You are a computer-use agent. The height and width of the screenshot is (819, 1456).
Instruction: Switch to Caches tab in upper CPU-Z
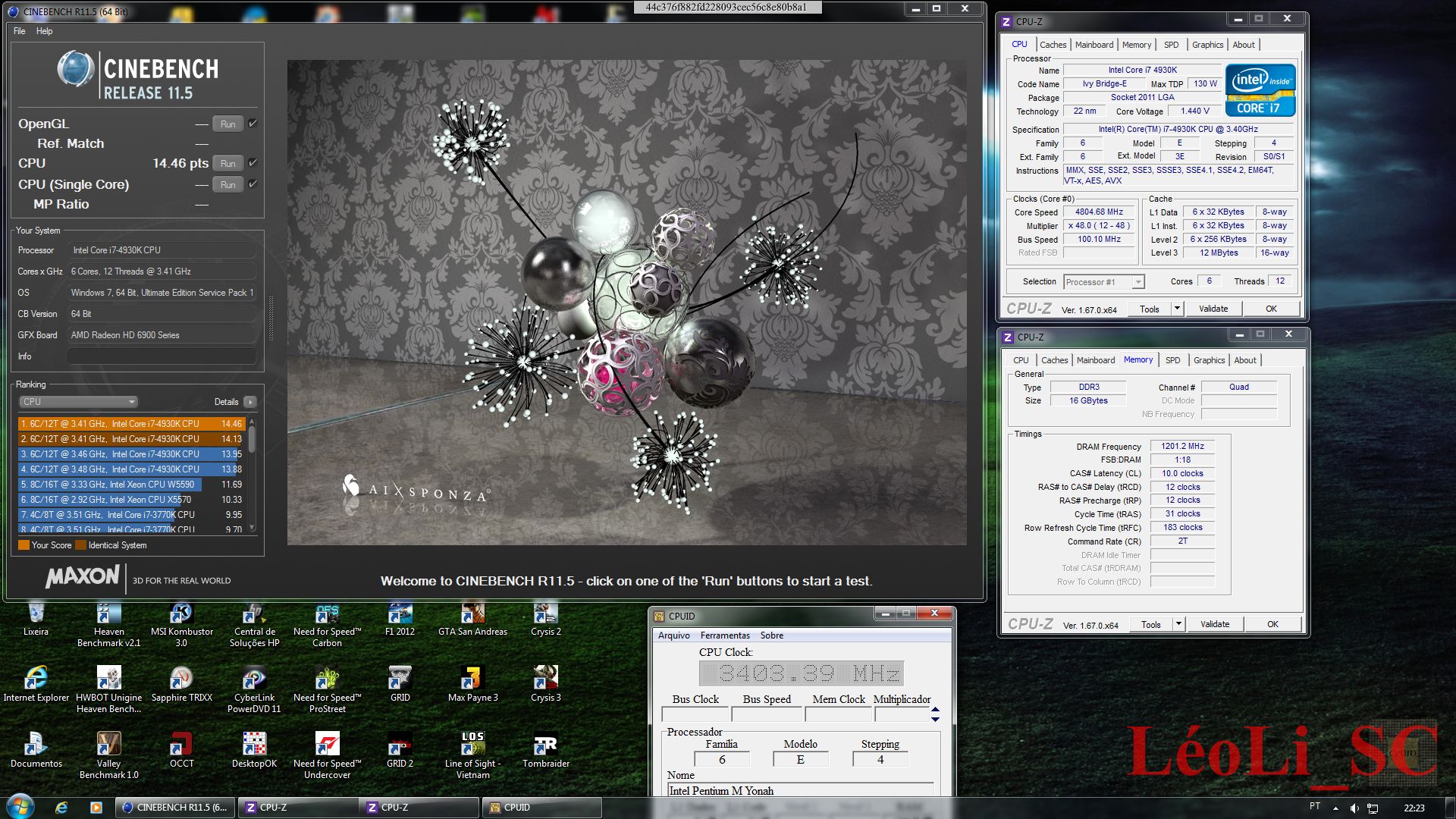click(x=1053, y=45)
